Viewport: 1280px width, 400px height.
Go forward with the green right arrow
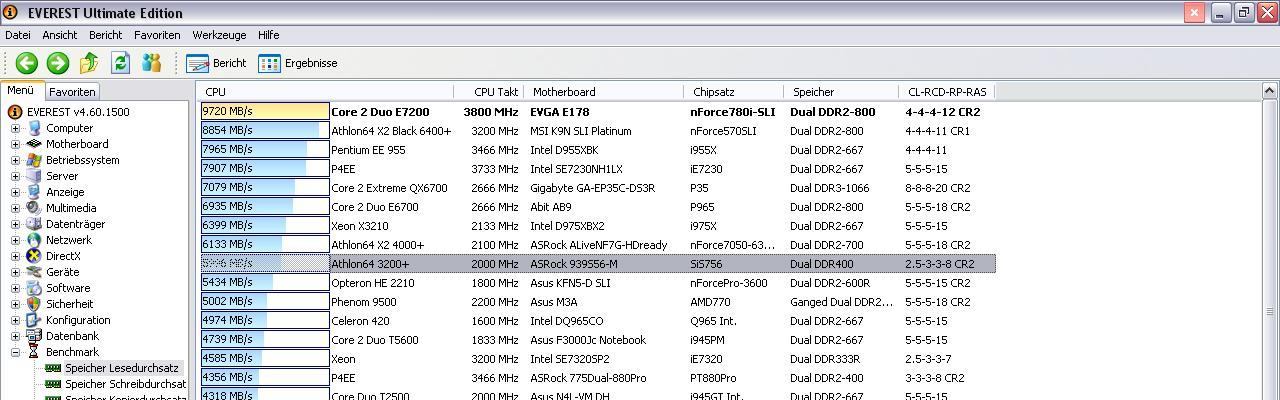(x=58, y=63)
